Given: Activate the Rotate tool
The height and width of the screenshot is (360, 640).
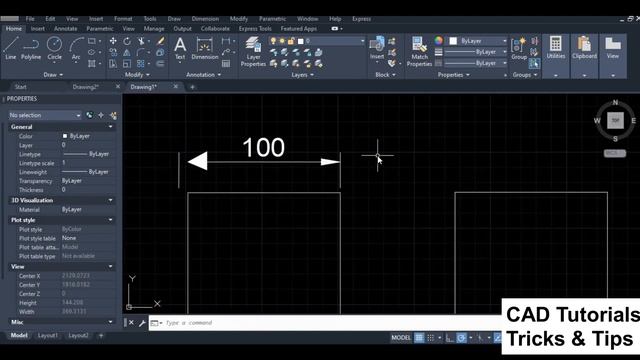Looking at the screenshot, I should tap(127, 41).
